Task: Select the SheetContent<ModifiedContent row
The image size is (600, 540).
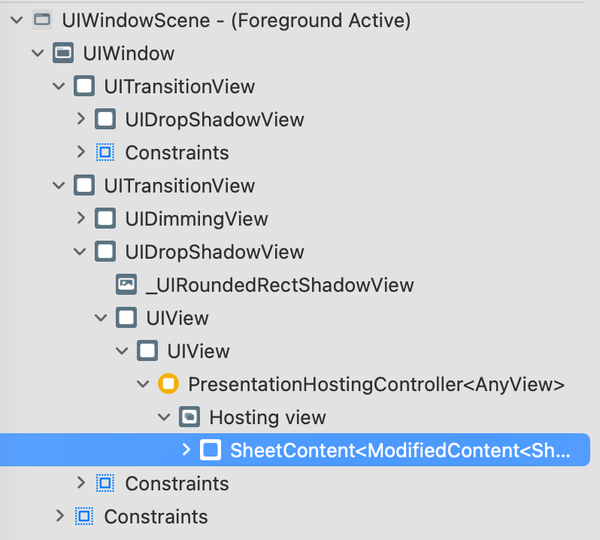Action: (x=295, y=450)
